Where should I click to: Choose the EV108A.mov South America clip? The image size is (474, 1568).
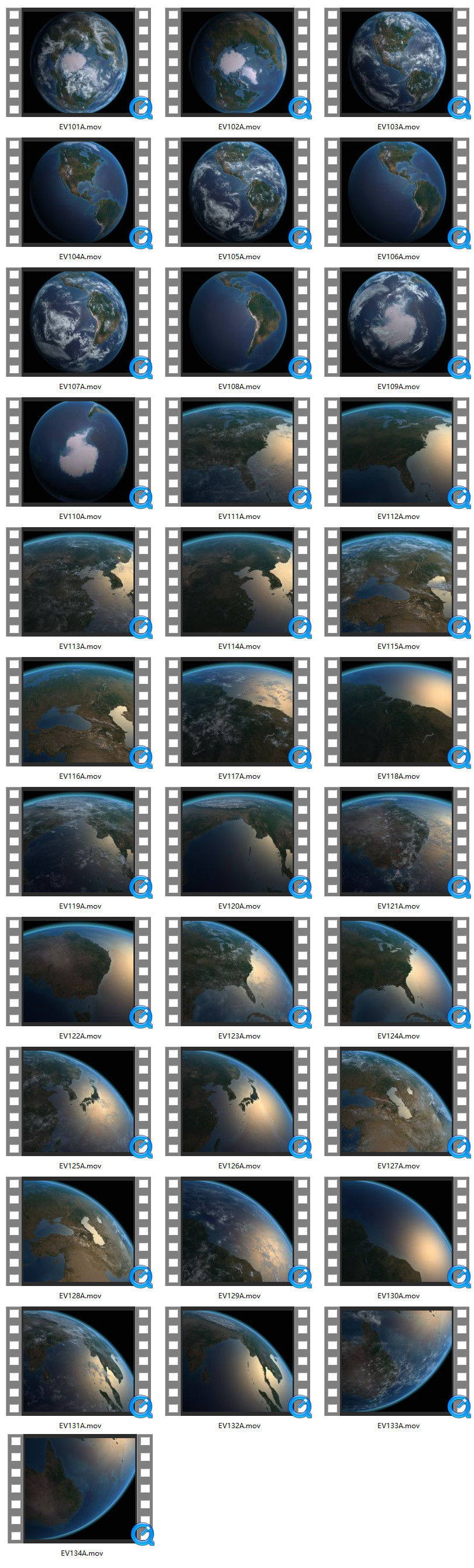point(238,321)
